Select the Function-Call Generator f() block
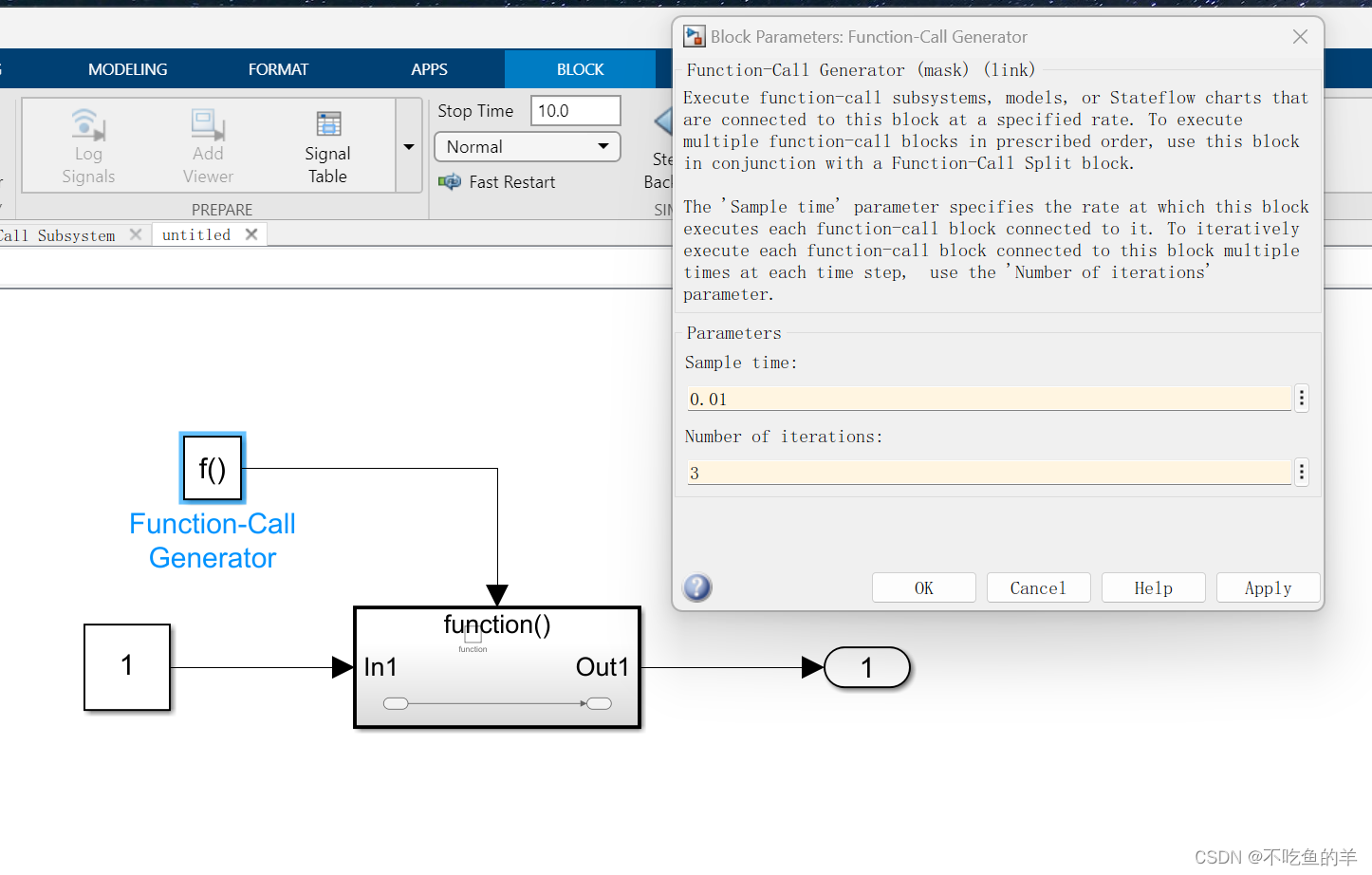1372x875 pixels. [212, 467]
